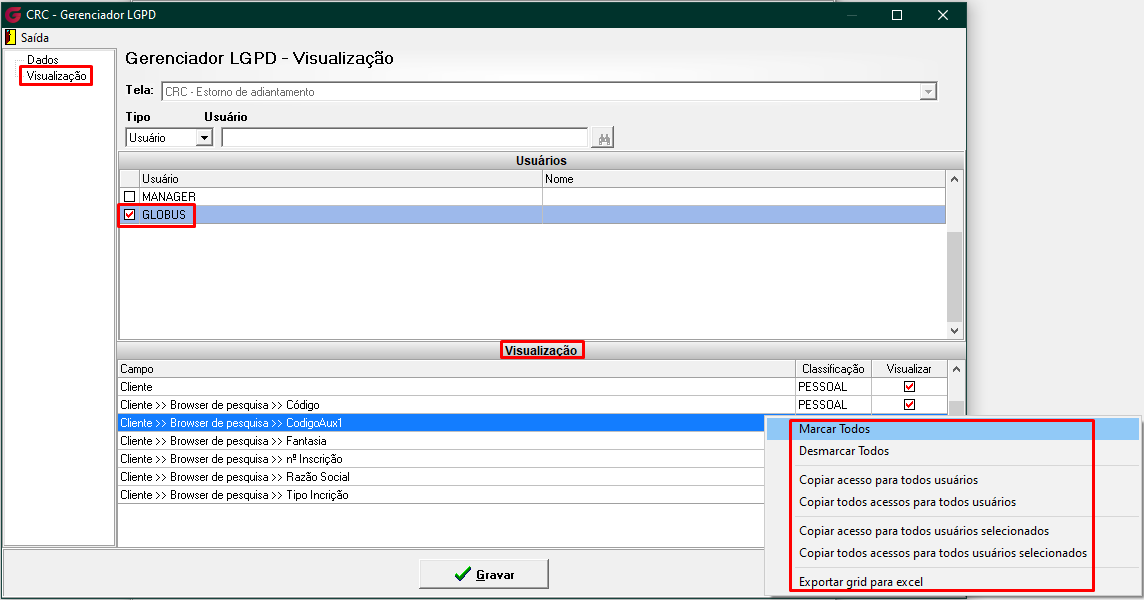Image resolution: width=1144 pixels, height=600 pixels.
Task: Select Marcar Todos from context menu
Action: 834,429
